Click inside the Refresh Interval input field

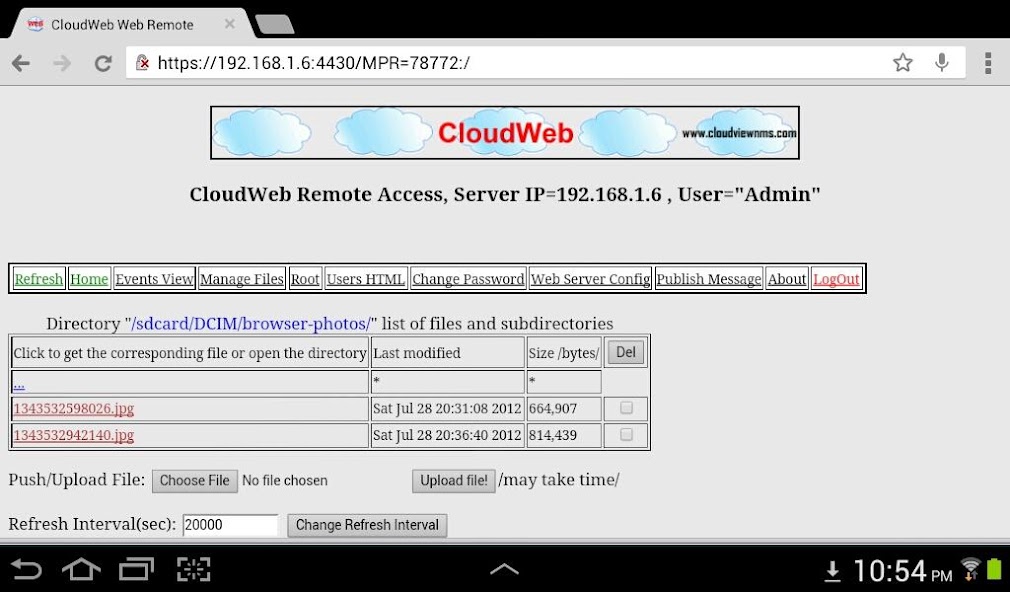pyautogui.click(x=230, y=524)
